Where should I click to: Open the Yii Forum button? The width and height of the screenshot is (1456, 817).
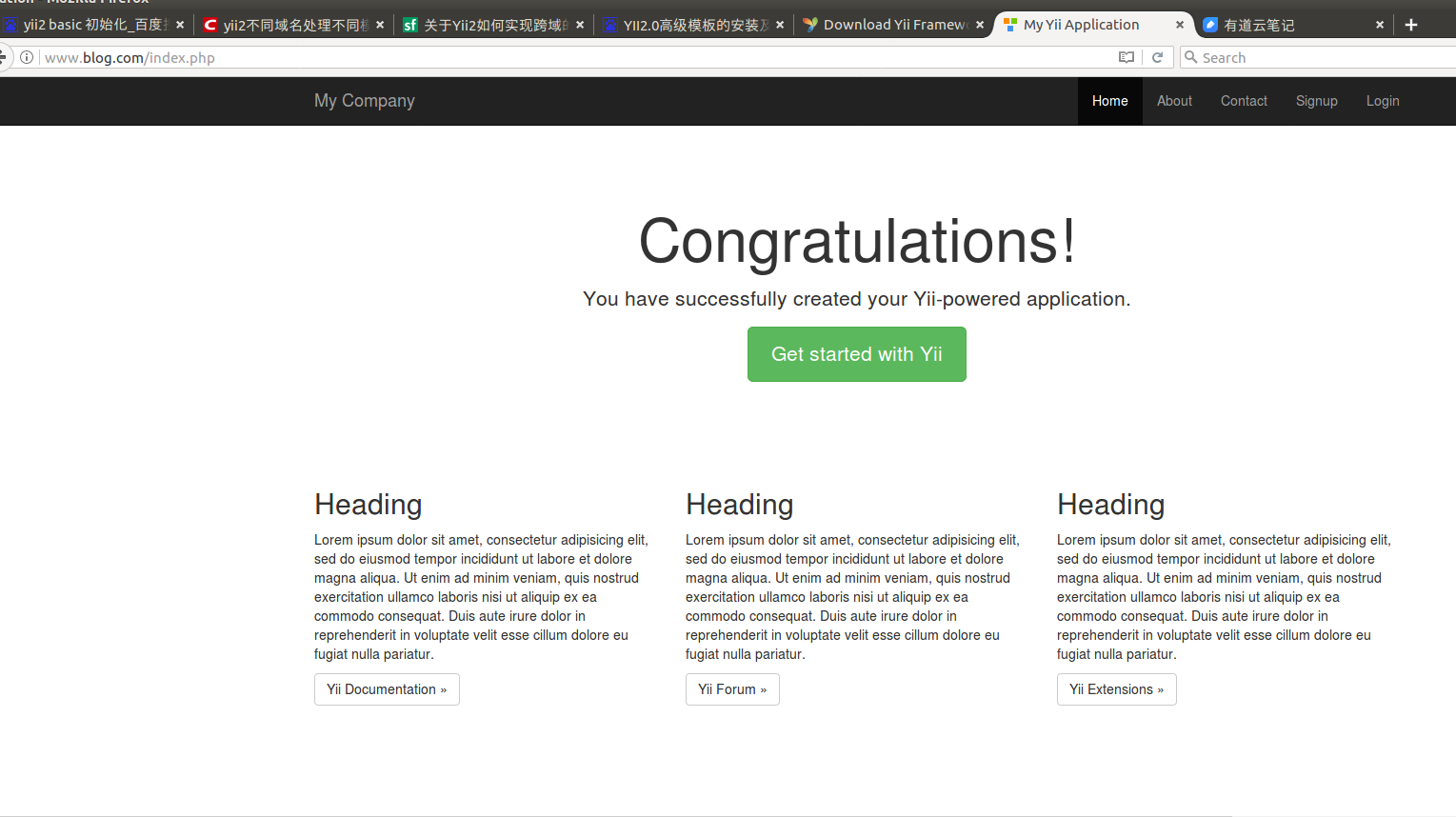pyautogui.click(x=732, y=689)
